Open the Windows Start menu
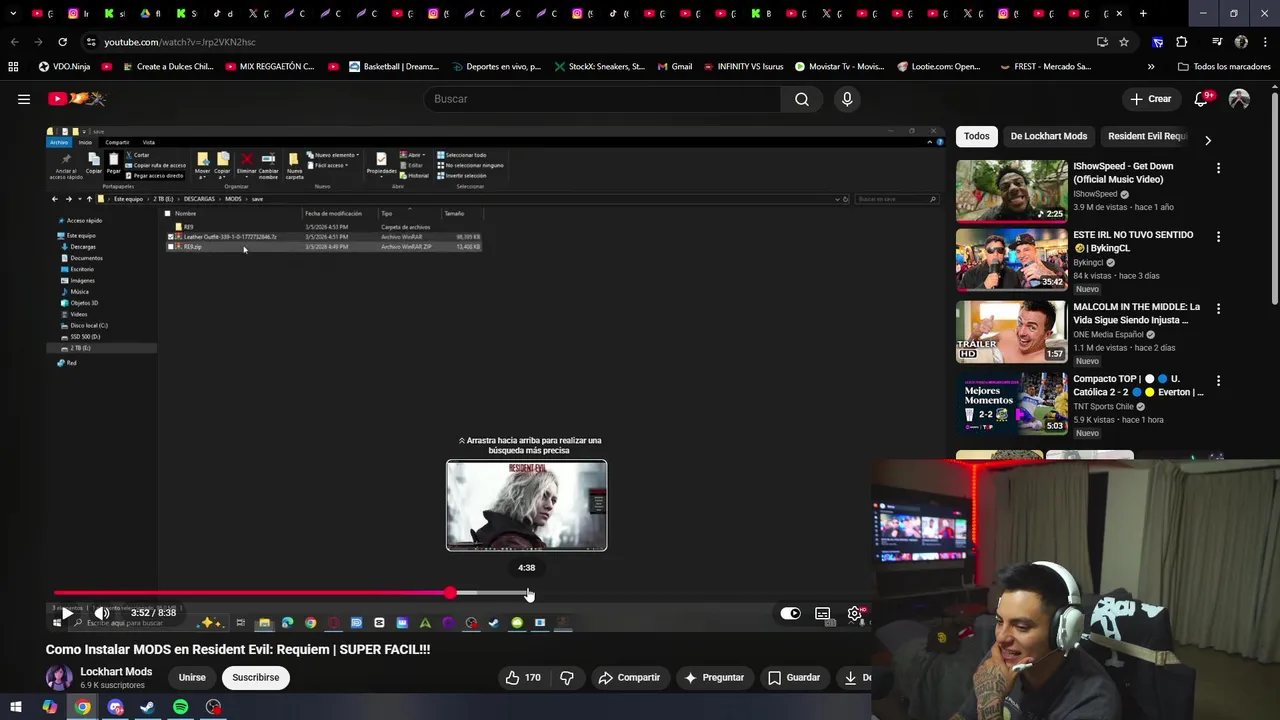1280x720 pixels. [16, 707]
